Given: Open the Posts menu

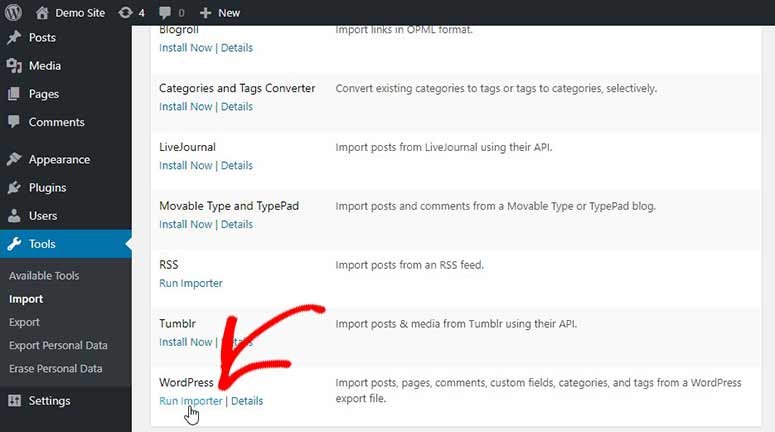Looking at the screenshot, I should coord(42,38).
